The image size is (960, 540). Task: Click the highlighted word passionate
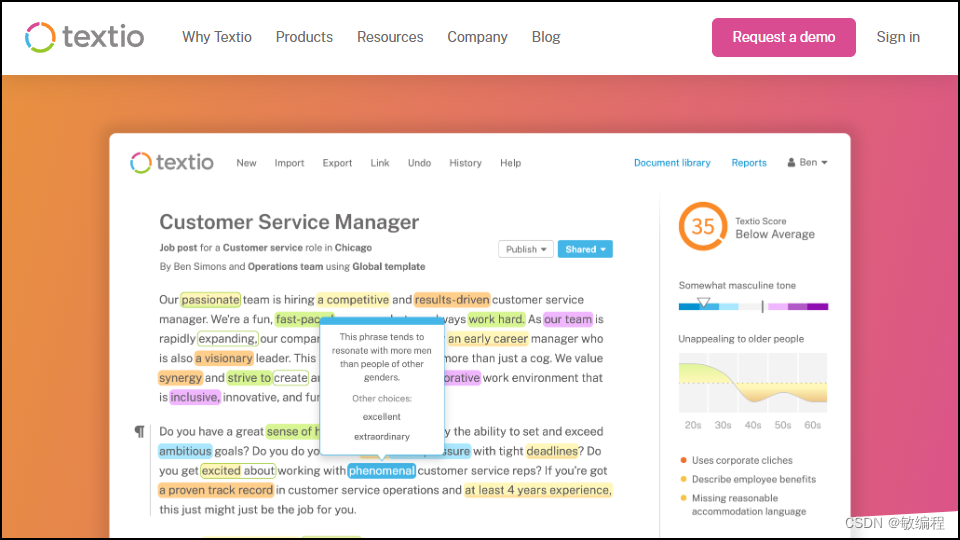coord(211,299)
